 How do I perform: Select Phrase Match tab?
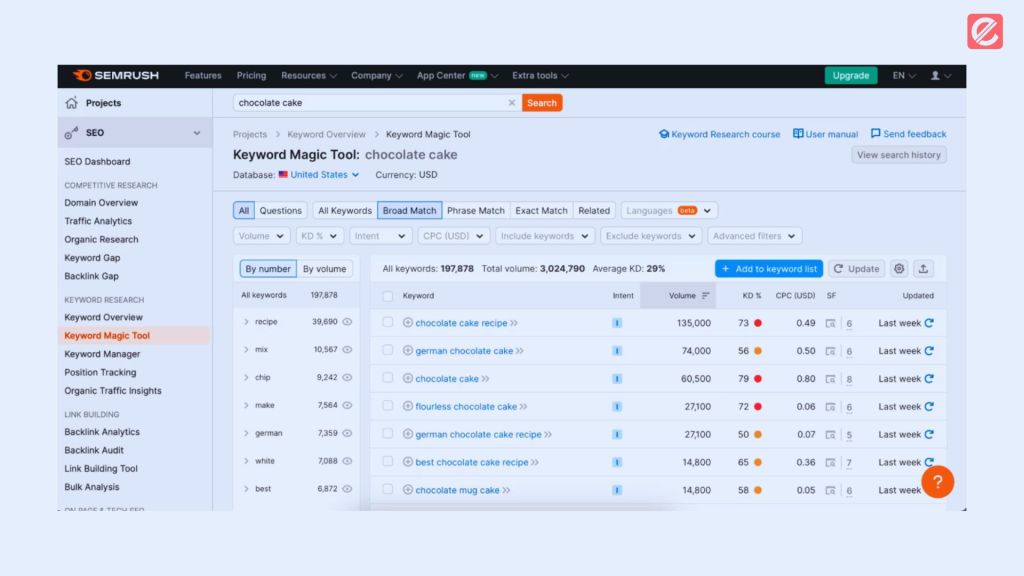(475, 210)
